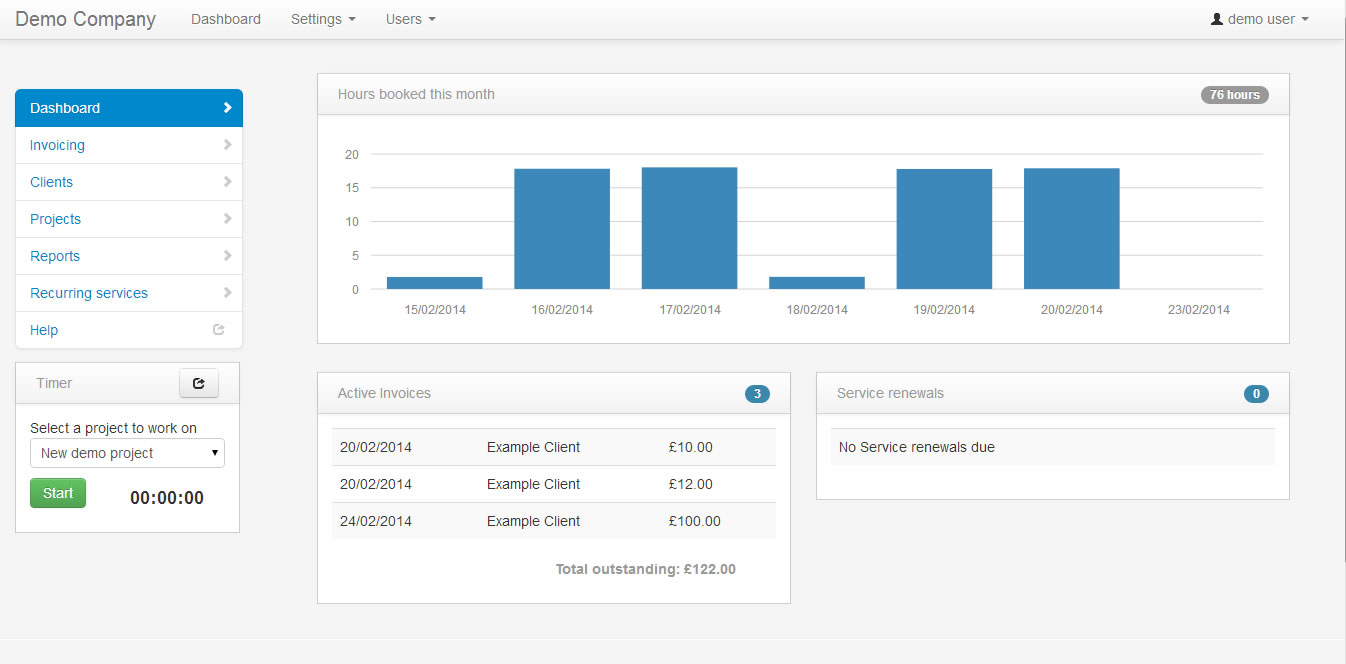Viewport: 1346px width, 664px height.
Task: Click the Service renewals count badge
Action: coord(1256,394)
